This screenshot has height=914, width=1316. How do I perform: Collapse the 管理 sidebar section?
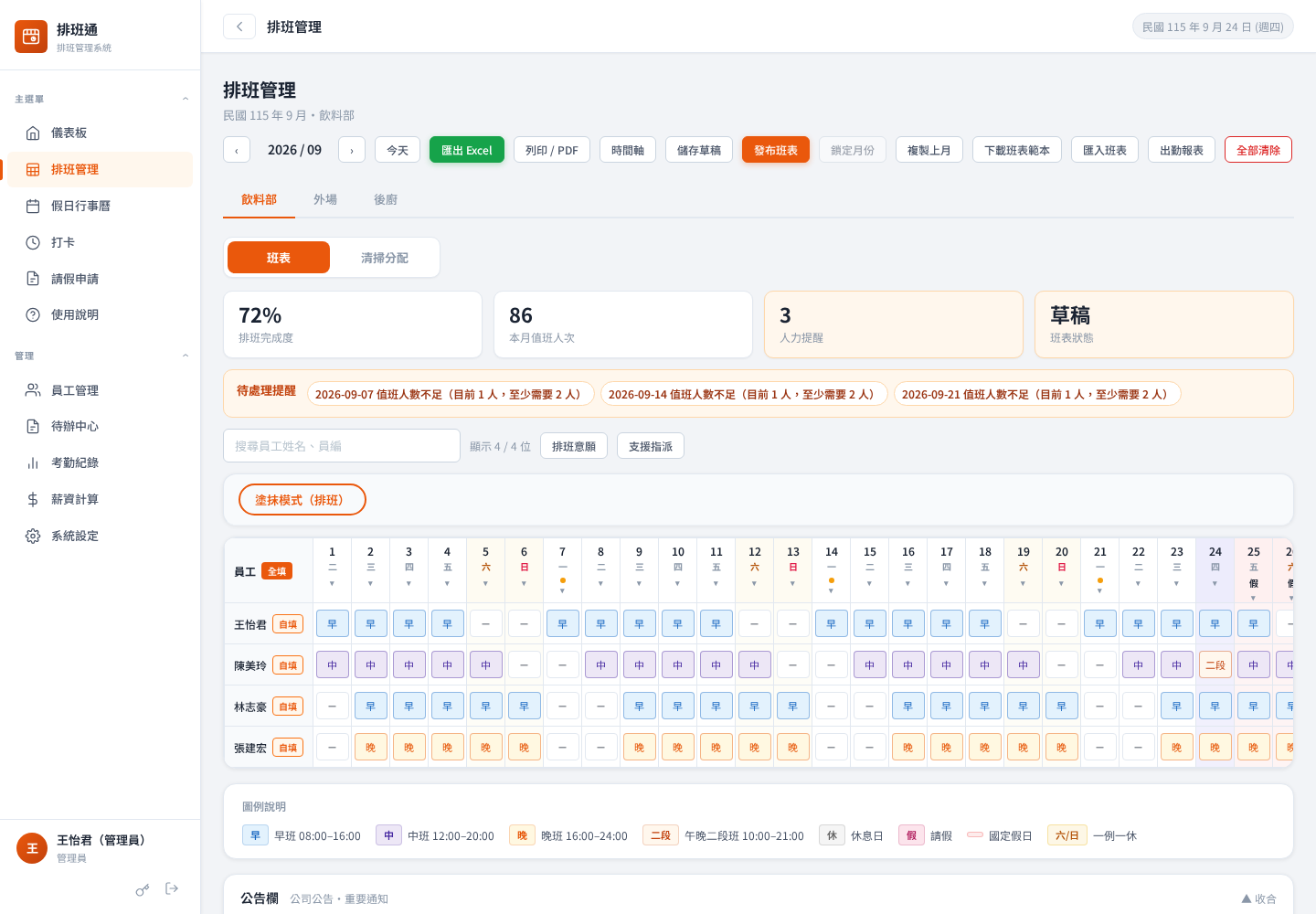coord(186,356)
